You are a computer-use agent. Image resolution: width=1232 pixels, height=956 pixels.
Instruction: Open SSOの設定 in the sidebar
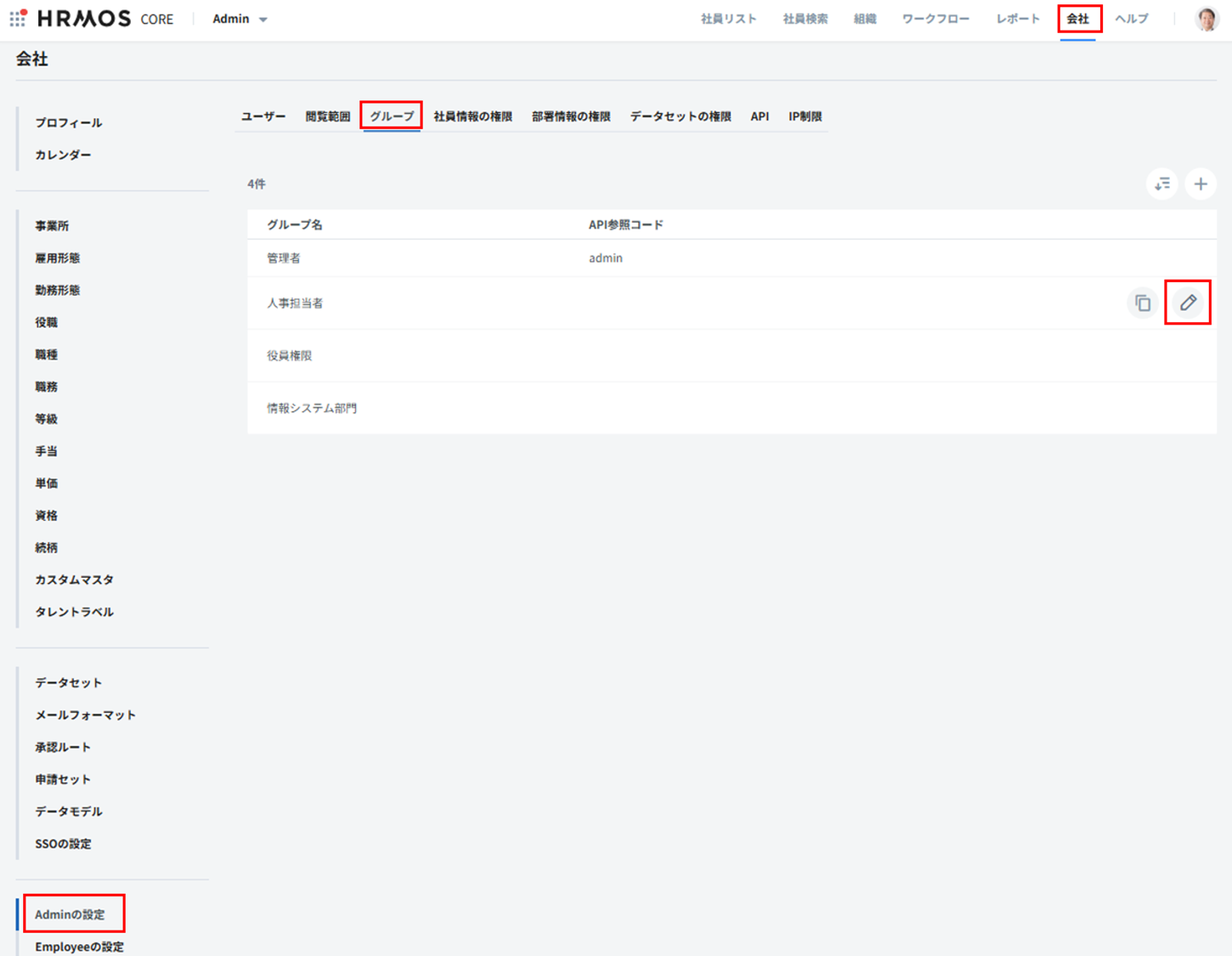point(63,844)
